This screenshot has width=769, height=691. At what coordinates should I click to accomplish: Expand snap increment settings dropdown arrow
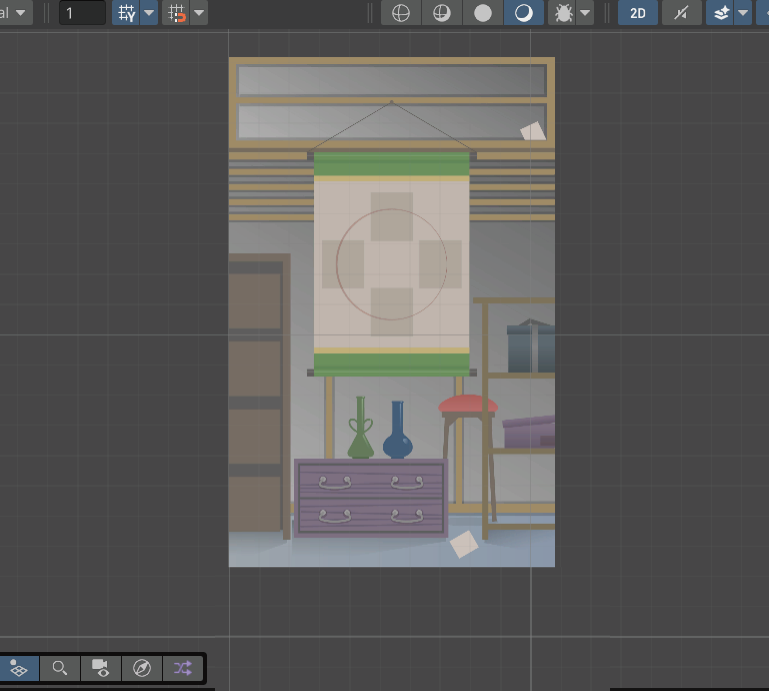tap(200, 13)
